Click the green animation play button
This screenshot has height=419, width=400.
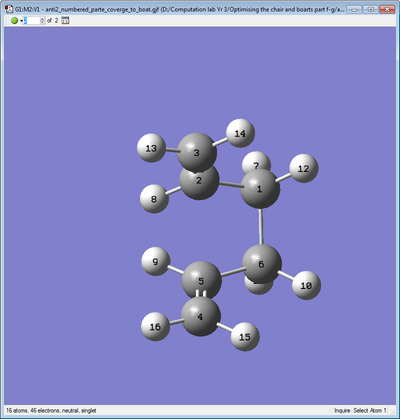[14, 21]
